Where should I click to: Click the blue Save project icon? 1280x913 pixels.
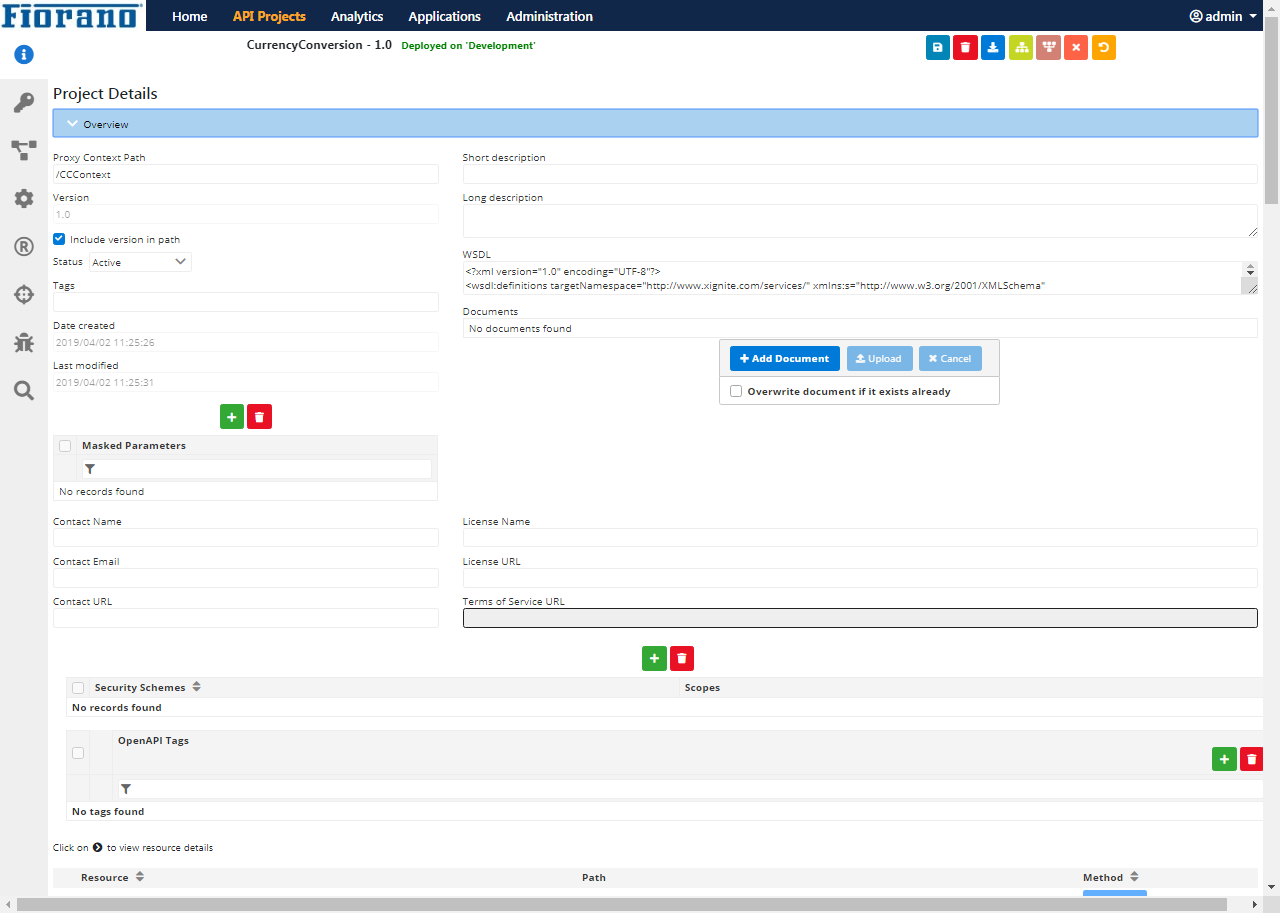[938, 47]
